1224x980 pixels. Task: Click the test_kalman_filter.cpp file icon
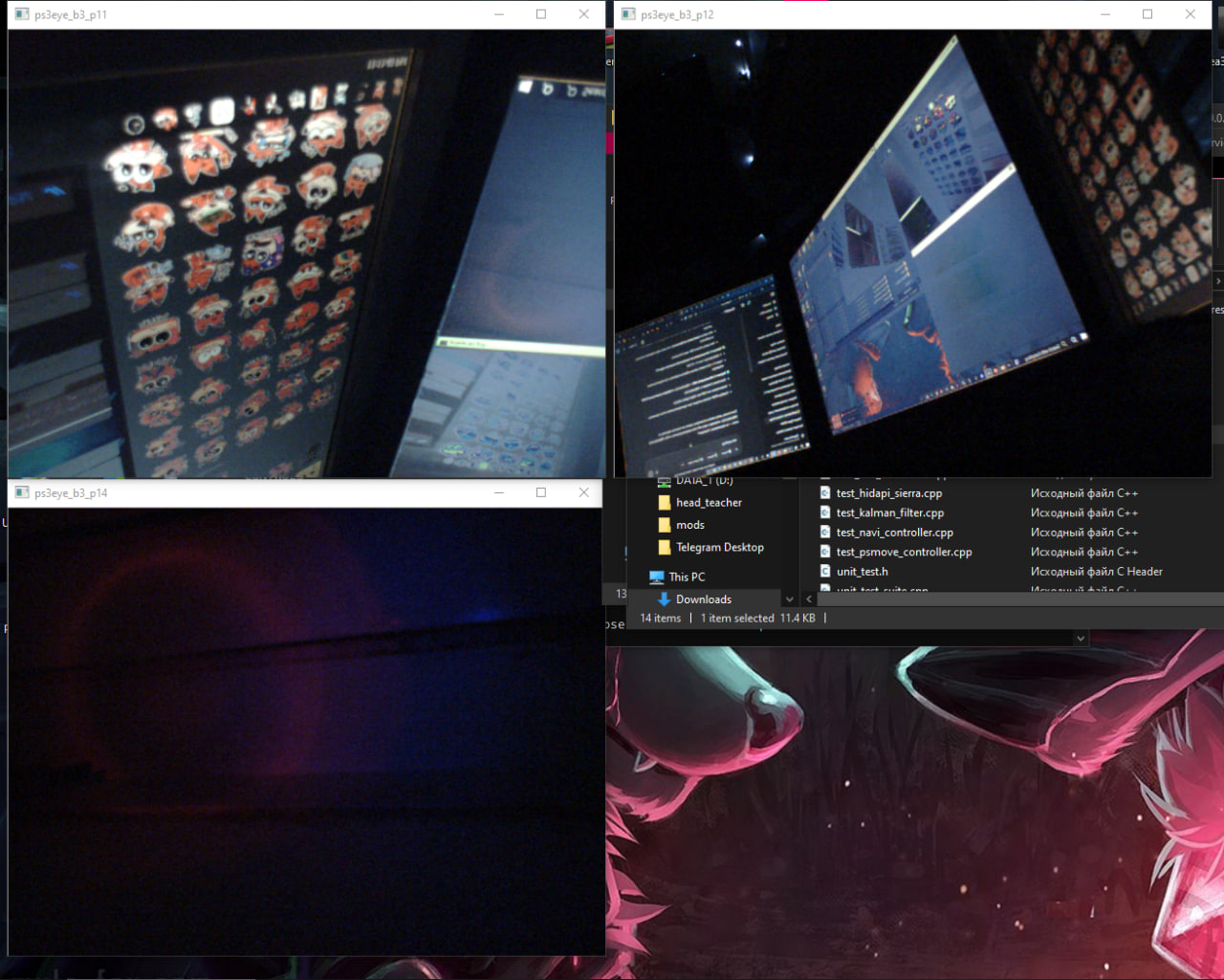click(x=824, y=513)
